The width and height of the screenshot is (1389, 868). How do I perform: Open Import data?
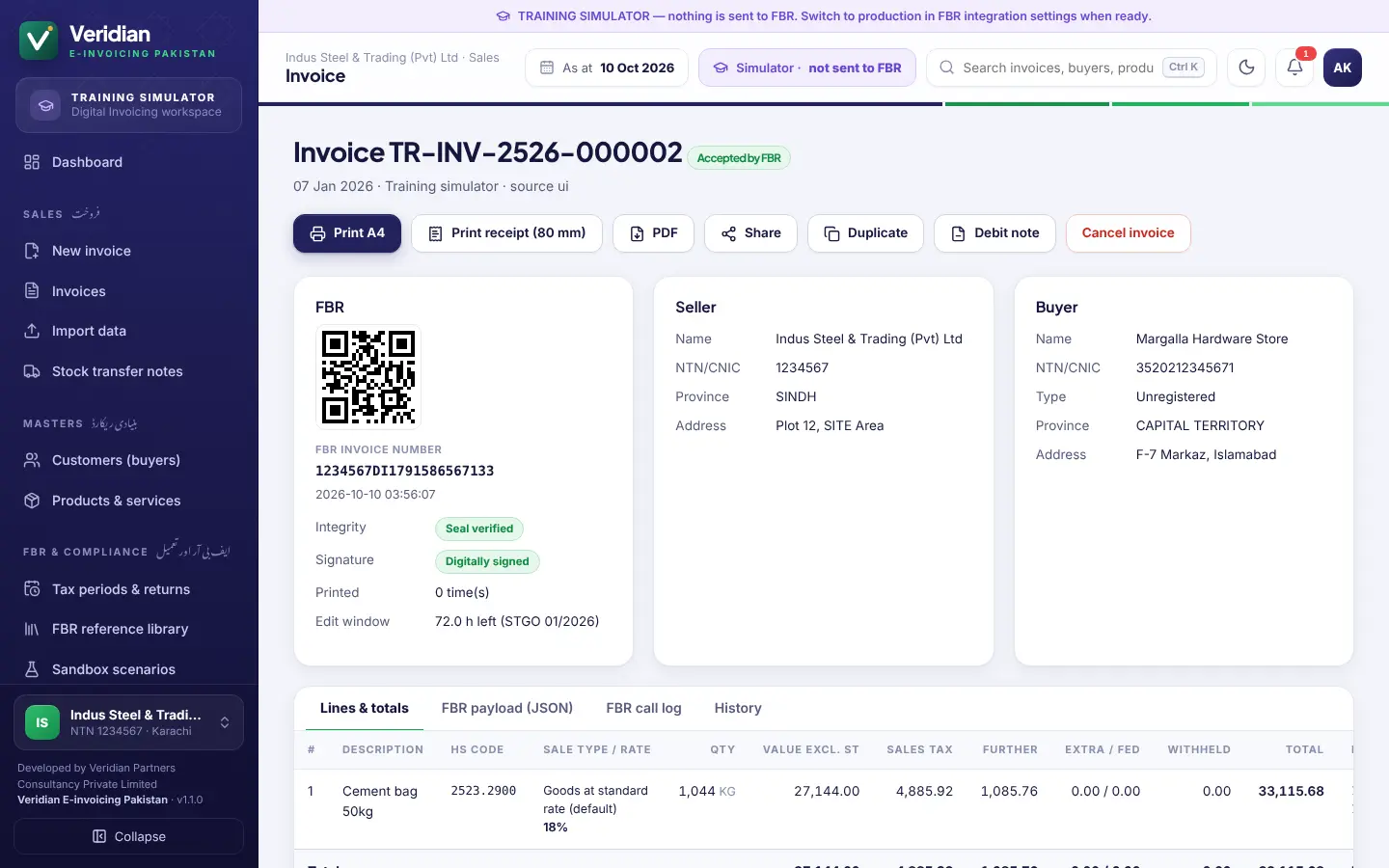click(x=129, y=331)
